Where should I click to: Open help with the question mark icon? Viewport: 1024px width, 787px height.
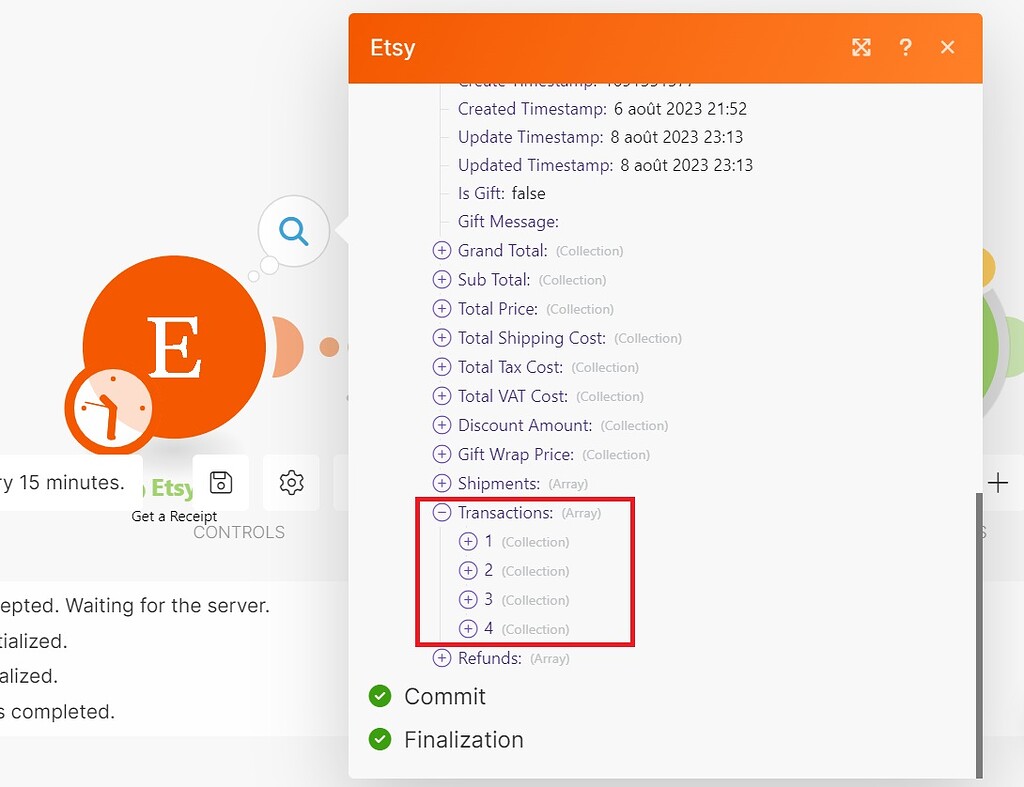coord(906,47)
